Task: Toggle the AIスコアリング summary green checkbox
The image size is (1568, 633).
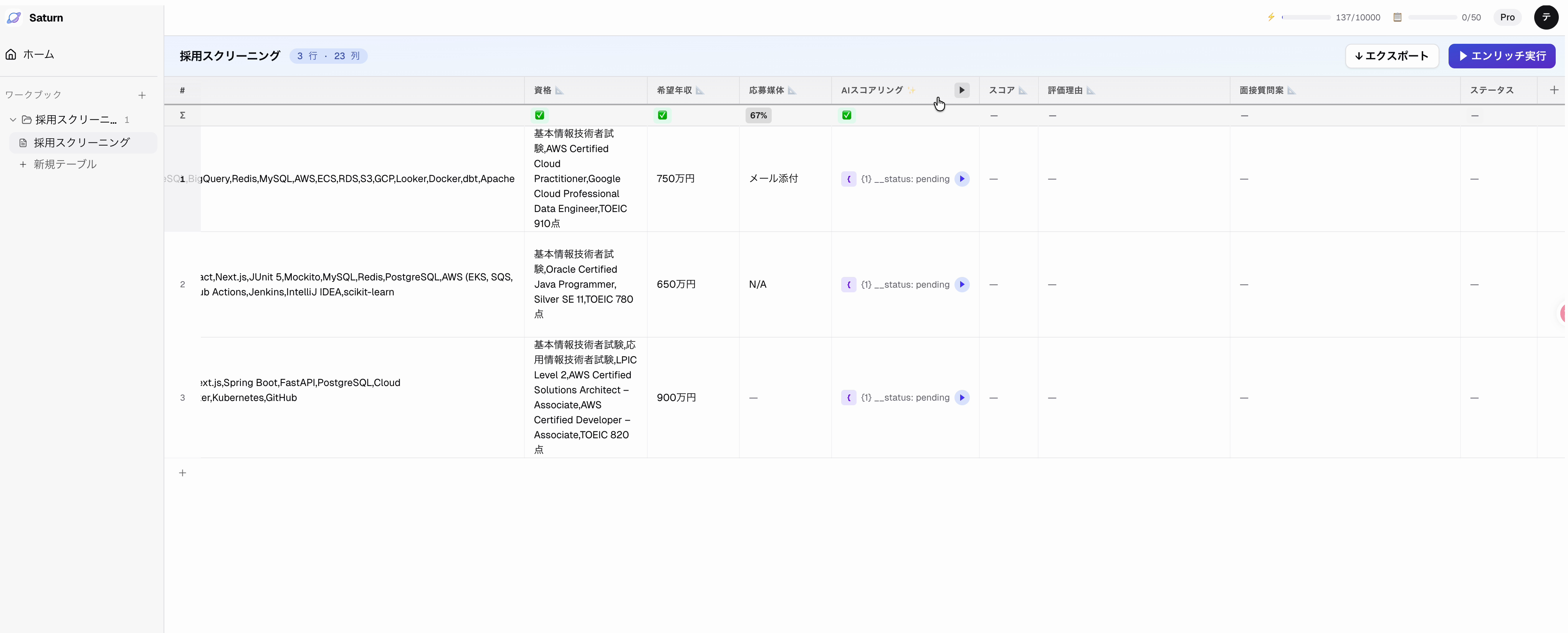Action: [x=846, y=115]
